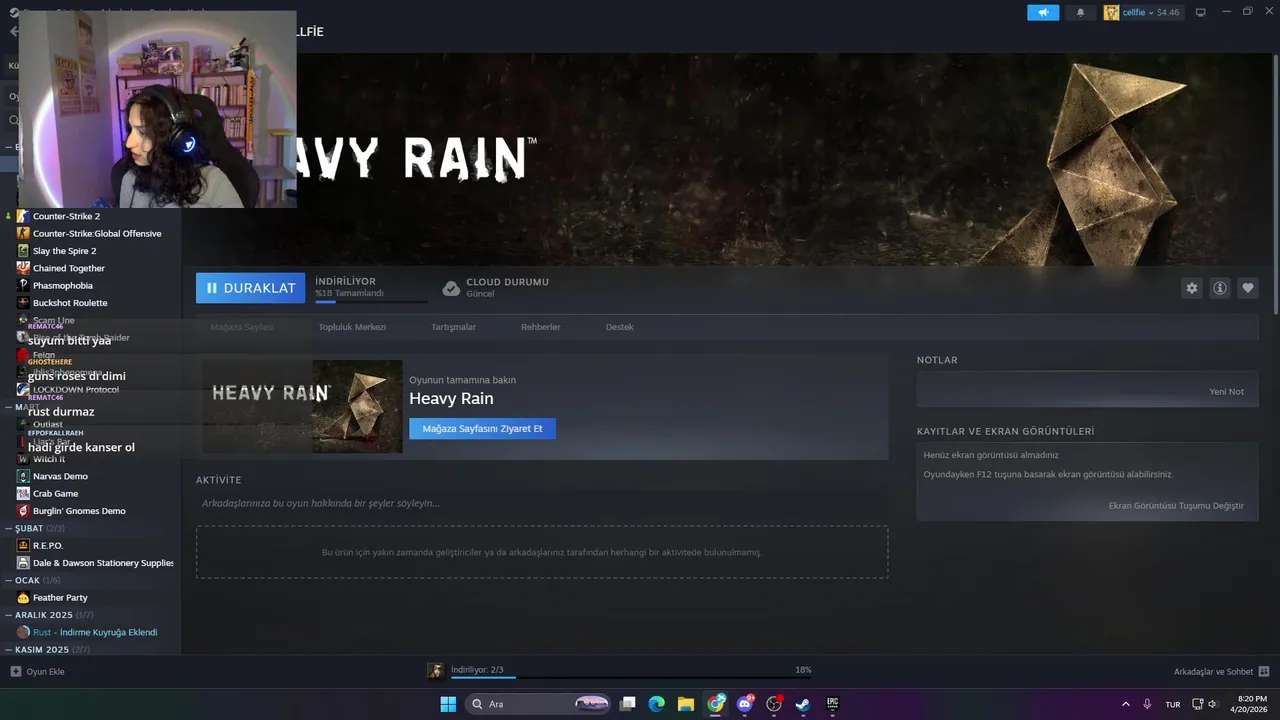1280x720 pixels.
Task: Click Oyun Ekle at bottom left
Action: point(37,671)
